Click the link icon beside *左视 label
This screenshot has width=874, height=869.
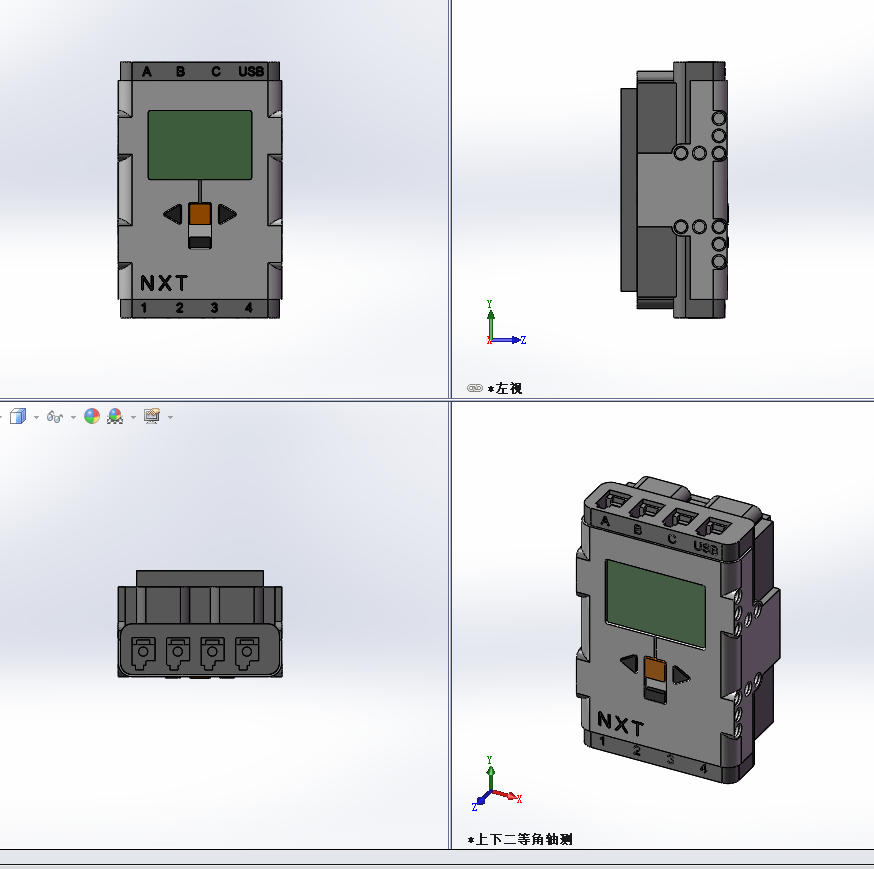pos(474,388)
